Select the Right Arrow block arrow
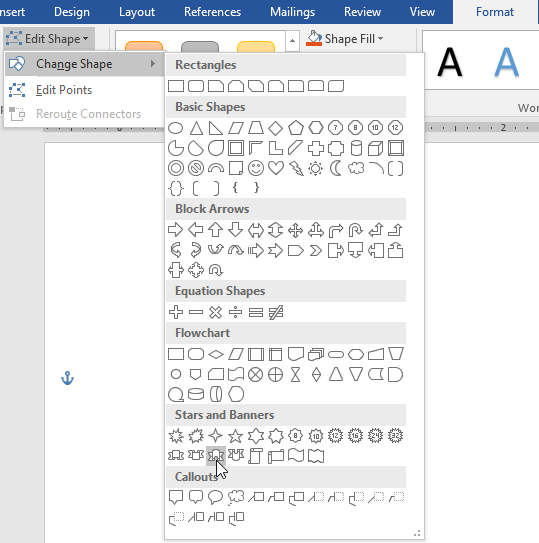 (175, 230)
